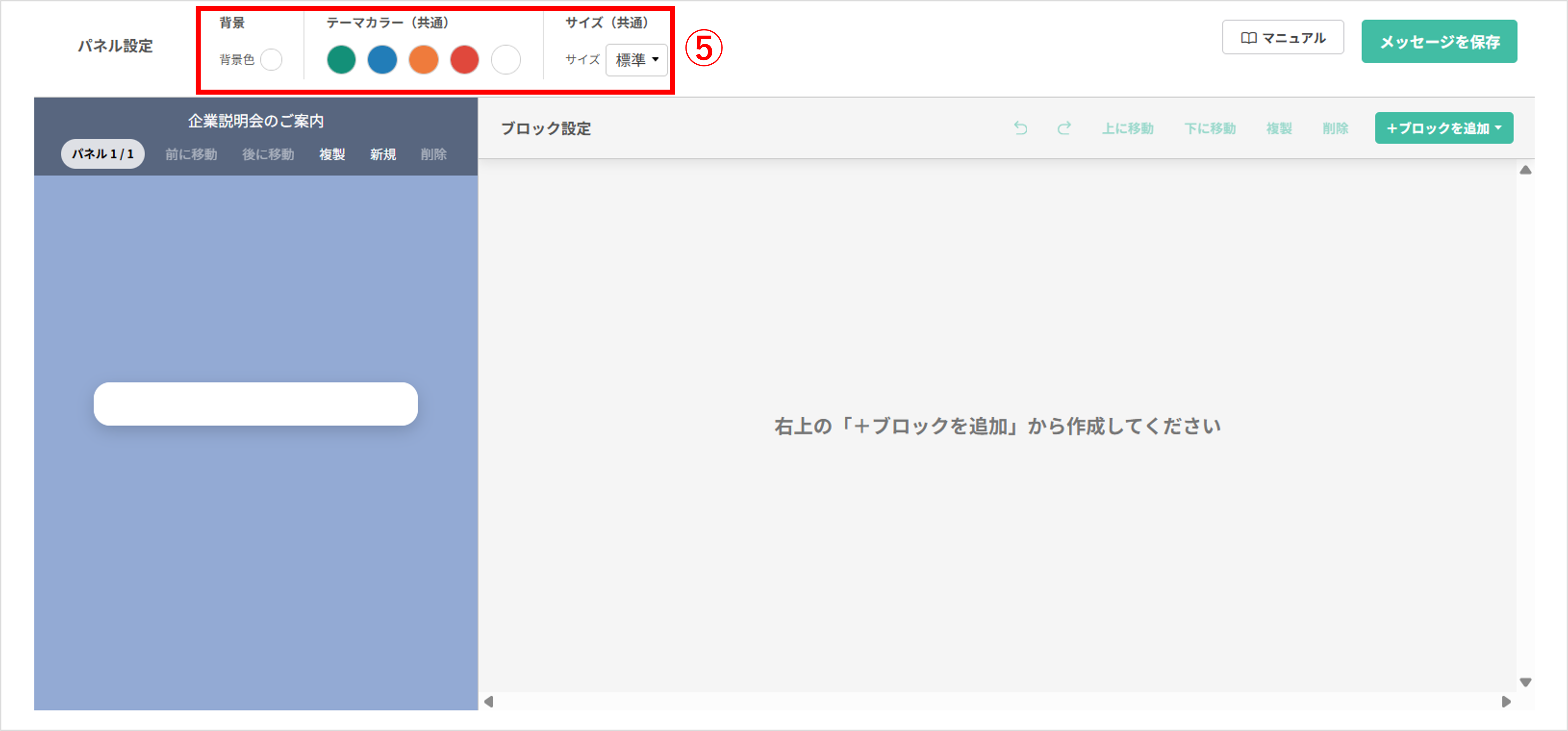Image resolution: width=1568 pixels, height=731 pixels.
Task: Click 新規 to add new panel
Action: tap(383, 154)
